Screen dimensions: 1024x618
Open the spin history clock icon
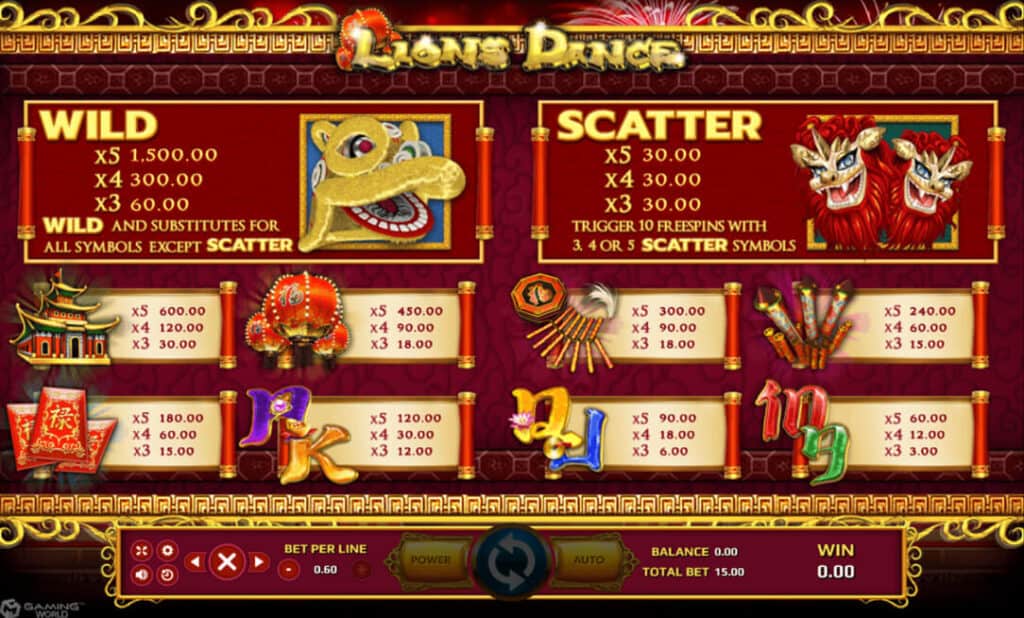coord(167,574)
